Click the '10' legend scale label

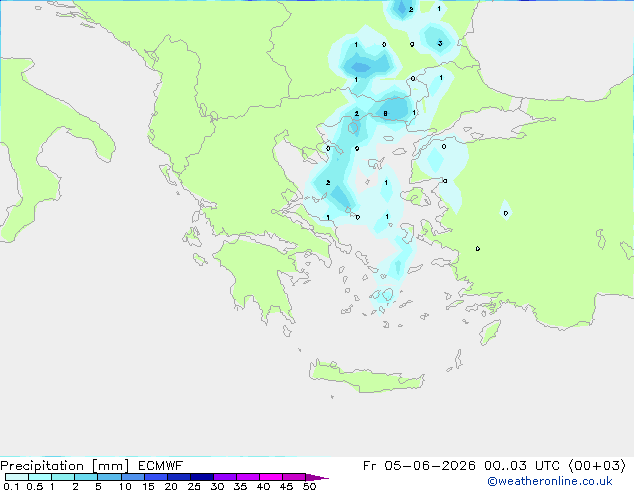(125, 486)
